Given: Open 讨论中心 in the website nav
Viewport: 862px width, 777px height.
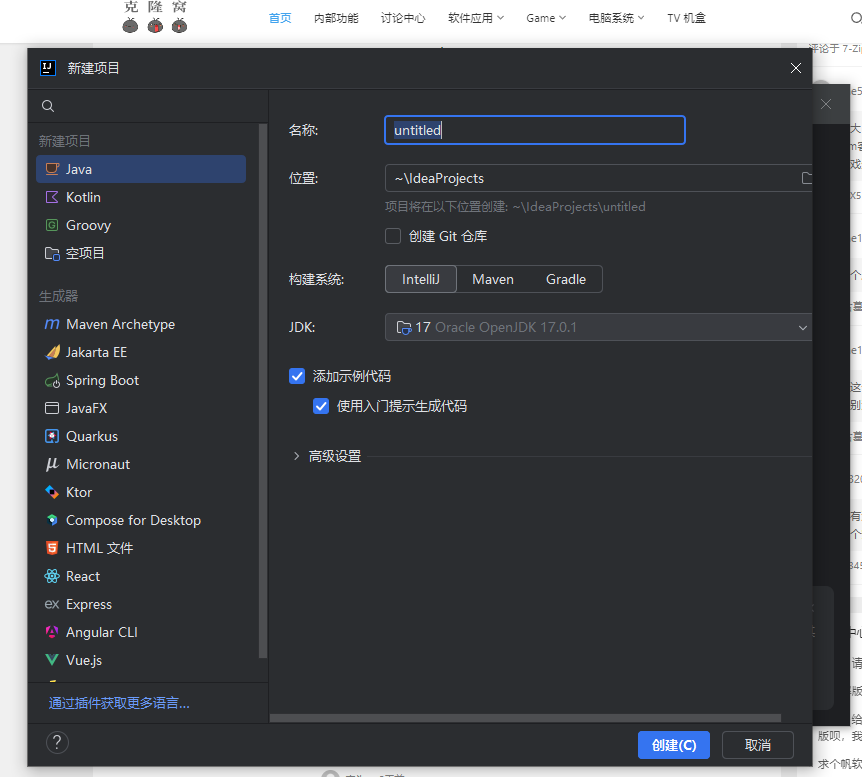Looking at the screenshot, I should click(x=403, y=18).
